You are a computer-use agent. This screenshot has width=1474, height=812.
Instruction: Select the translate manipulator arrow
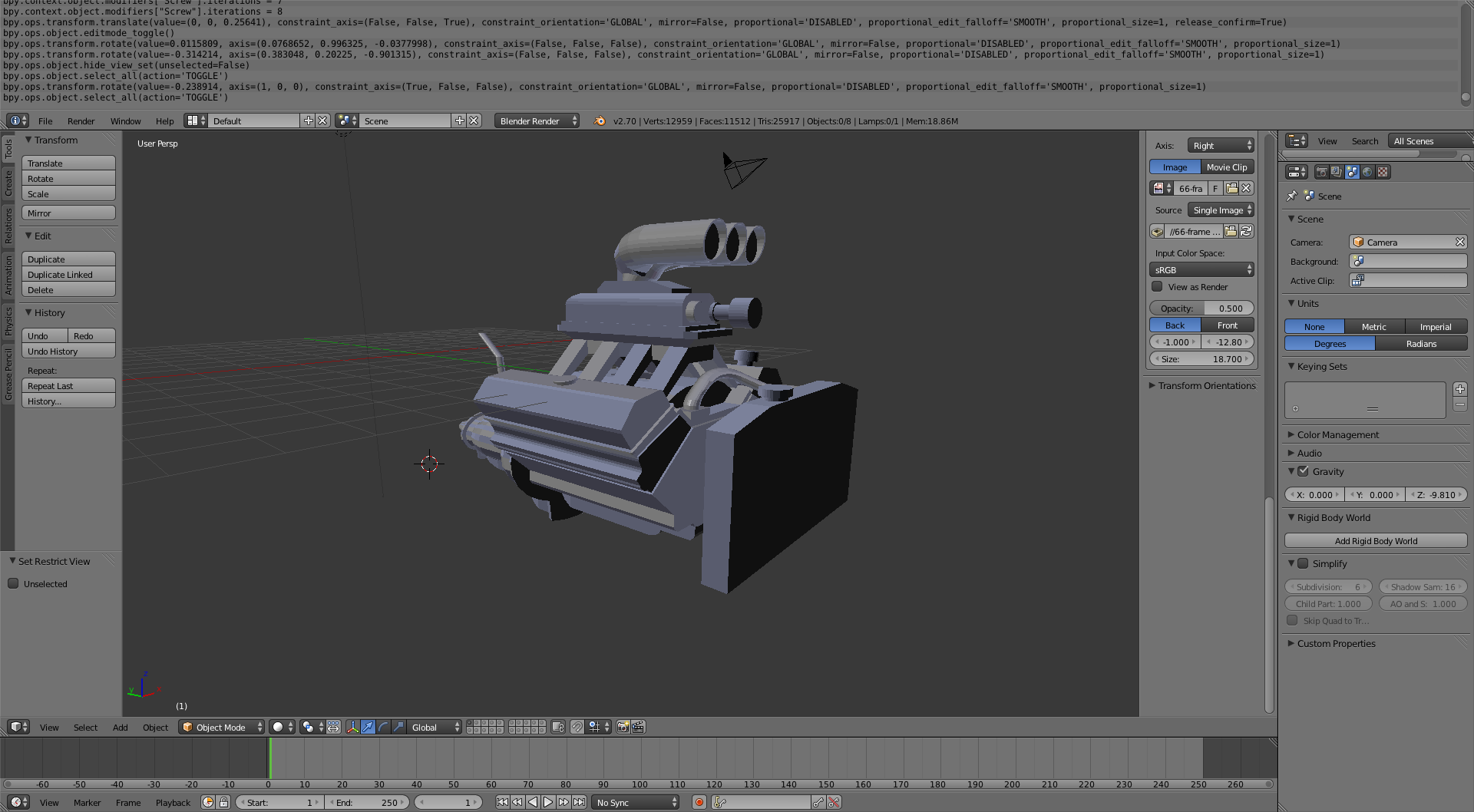[368, 727]
